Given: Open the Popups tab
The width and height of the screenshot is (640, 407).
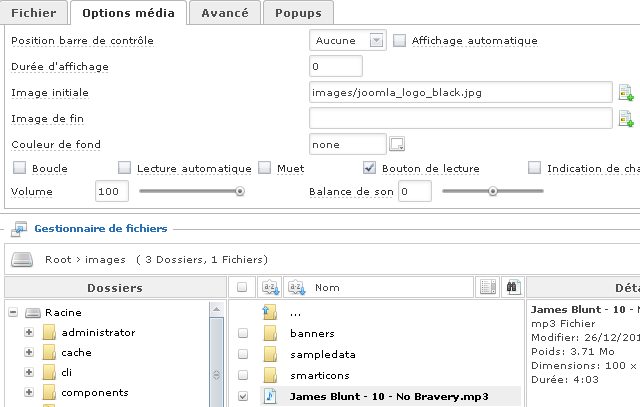Looking at the screenshot, I should [297, 13].
